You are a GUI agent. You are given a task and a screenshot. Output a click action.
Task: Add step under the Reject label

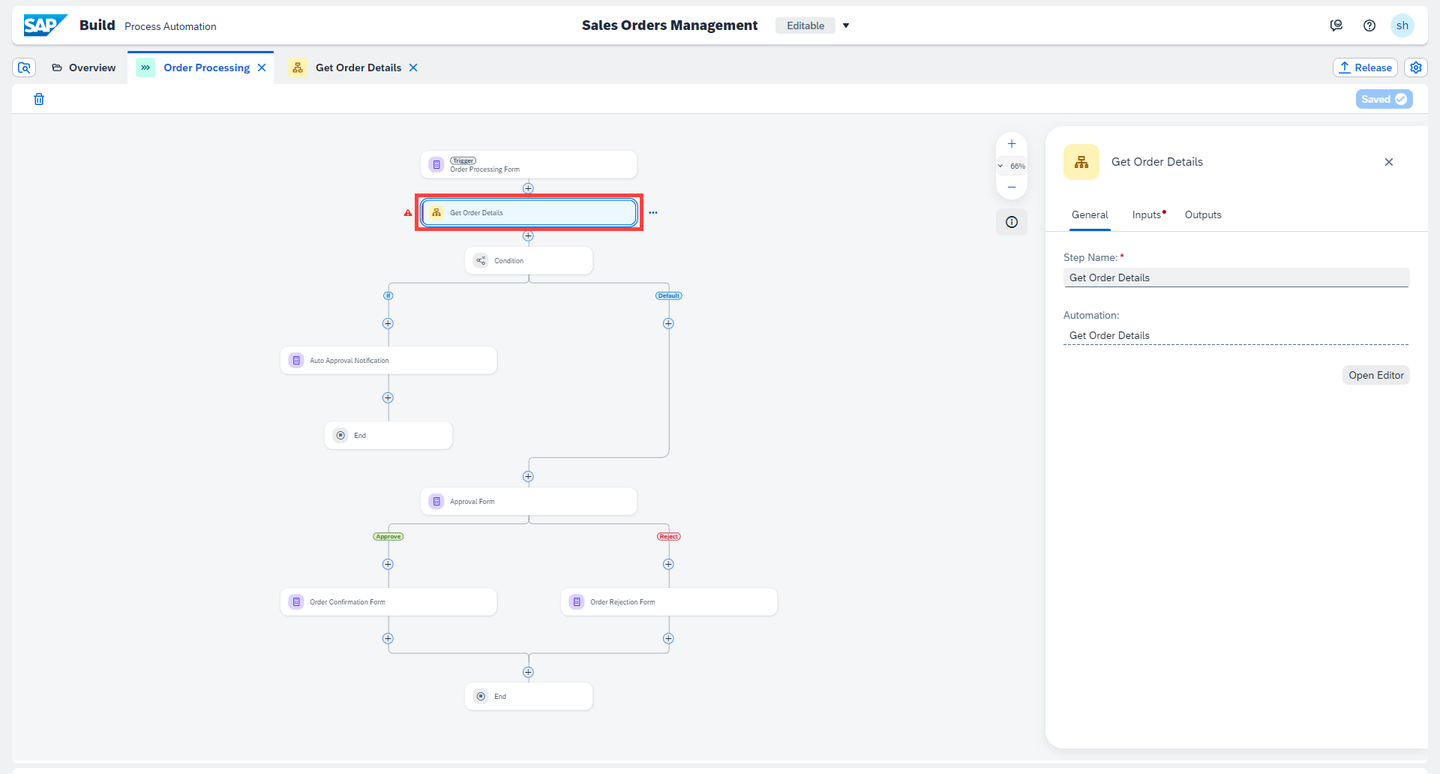pos(668,564)
